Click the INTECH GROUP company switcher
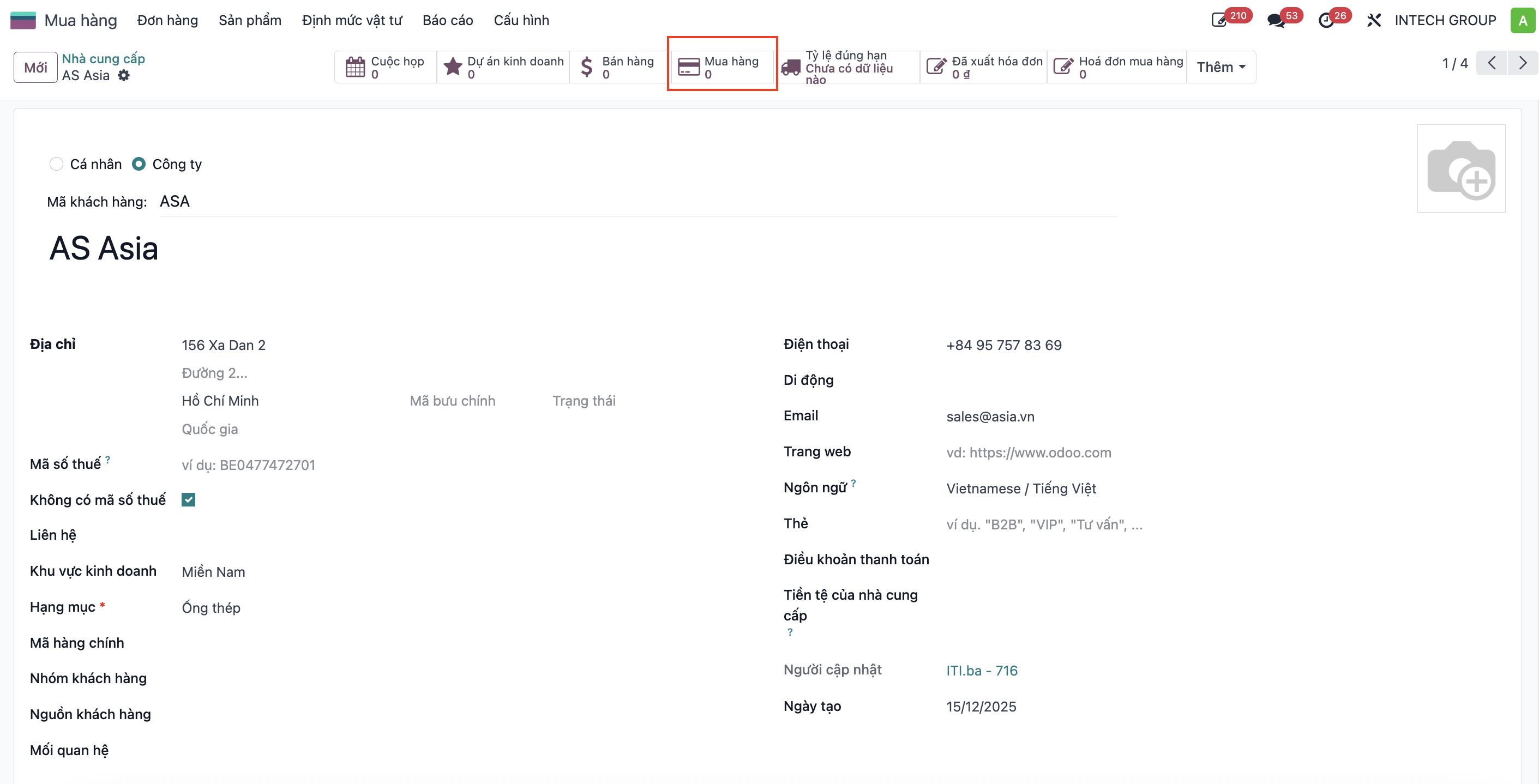This screenshot has height=784, width=1539. [x=1445, y=20]
